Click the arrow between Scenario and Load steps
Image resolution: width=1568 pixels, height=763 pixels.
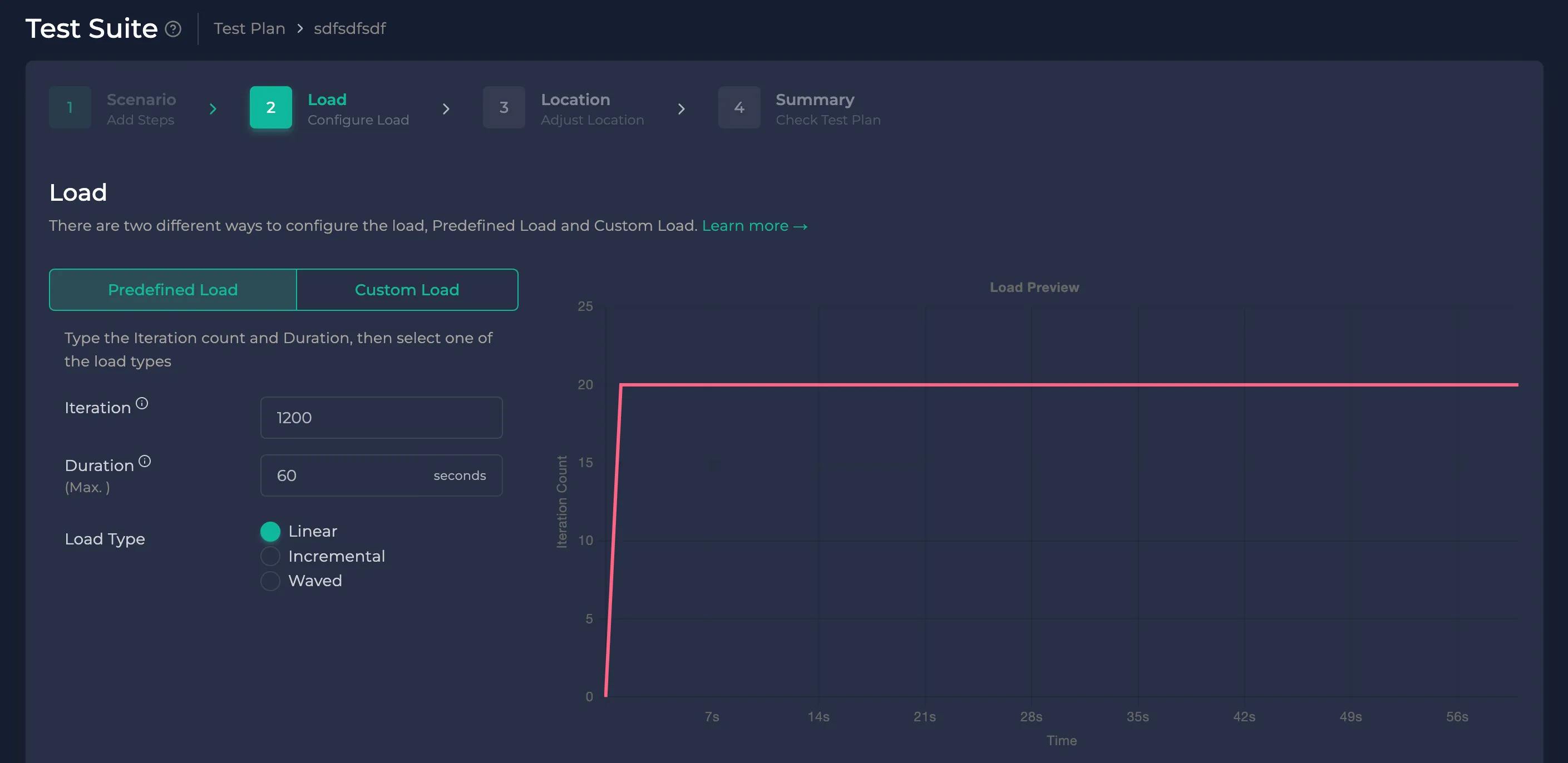point(213,109)
